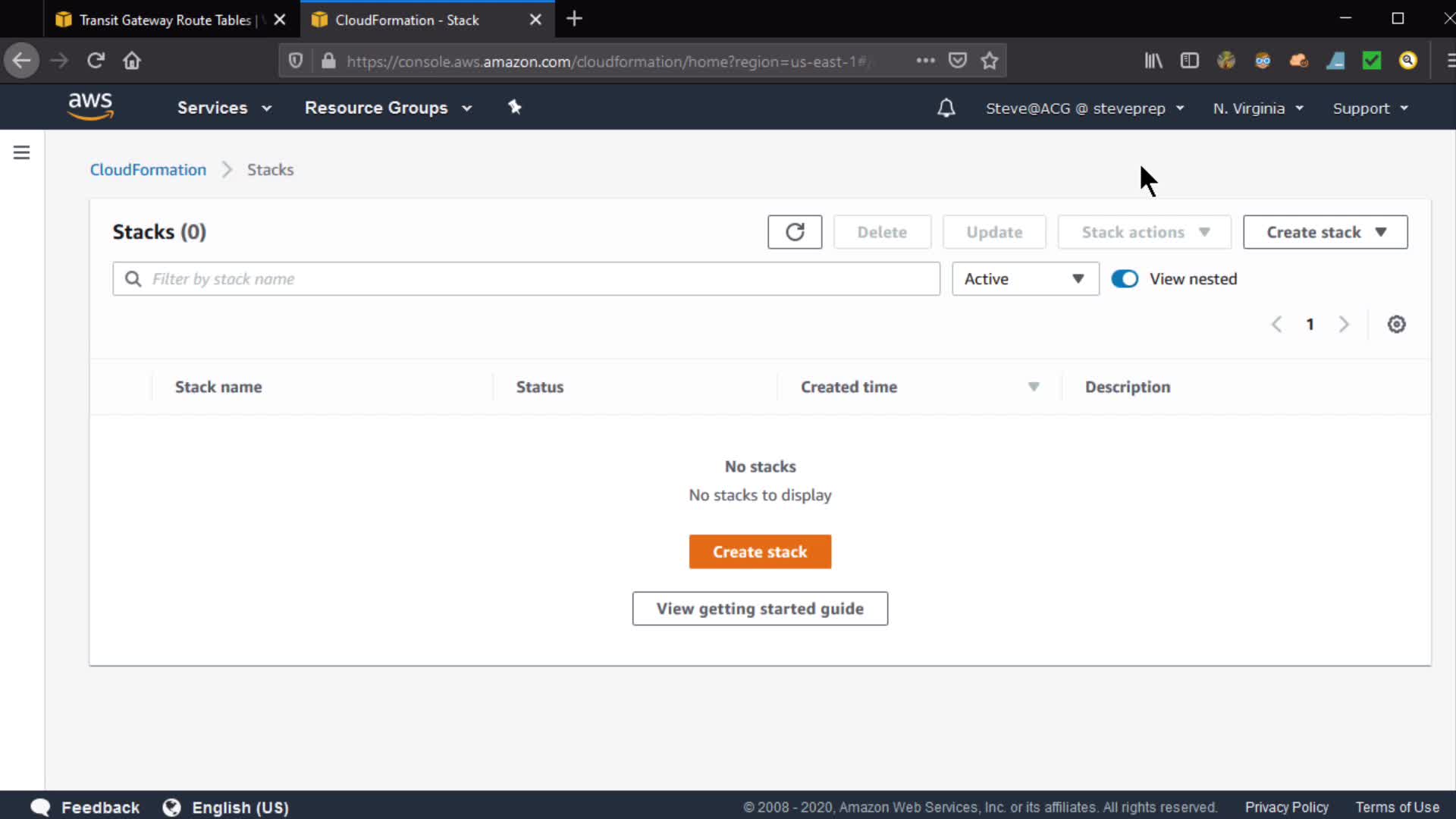The image size is (1456, 819).
Task: Go to next page of stacks
Action: (x=1344, y=325)
